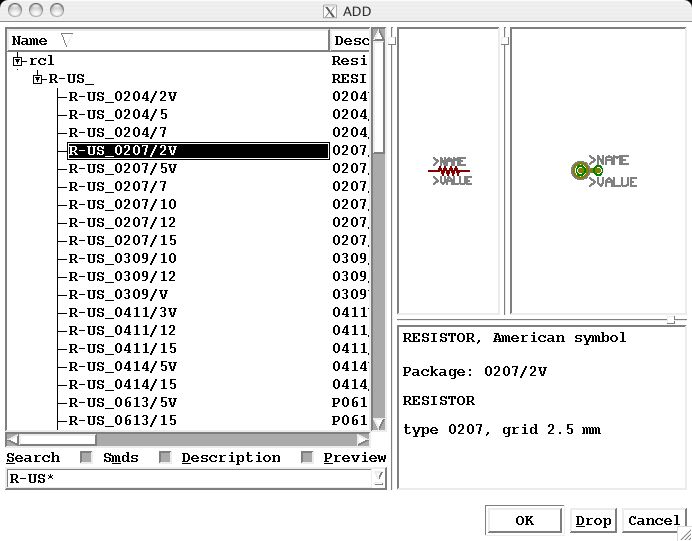The height and width of the screenshot is (541, 692).
Task: Toggle the Preview checkbox
Action: click(307, 458)
